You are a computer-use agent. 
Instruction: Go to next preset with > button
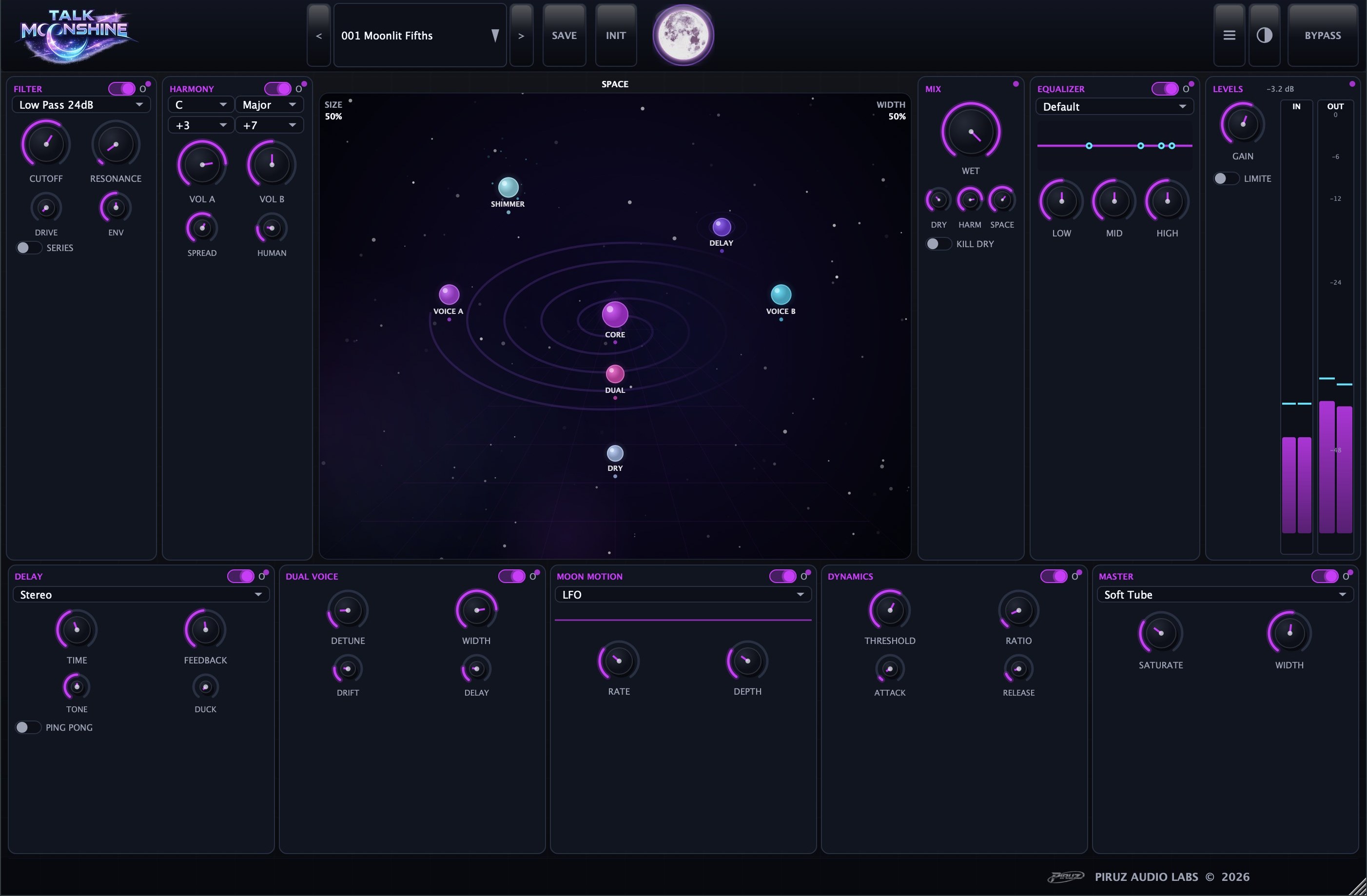[522, 36]
